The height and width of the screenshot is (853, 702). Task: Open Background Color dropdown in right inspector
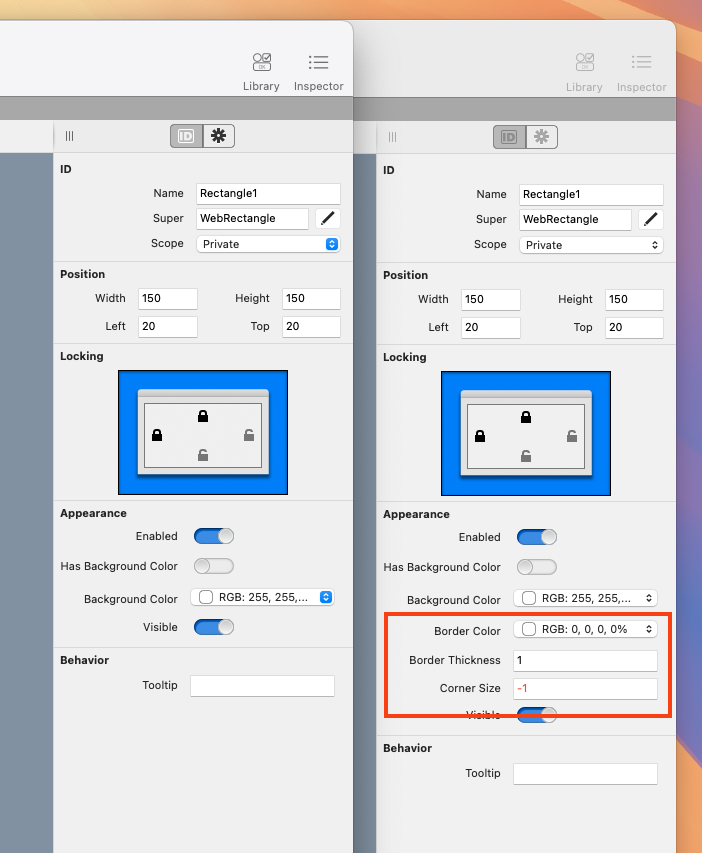pyautogui.click(x=586, y=598)
